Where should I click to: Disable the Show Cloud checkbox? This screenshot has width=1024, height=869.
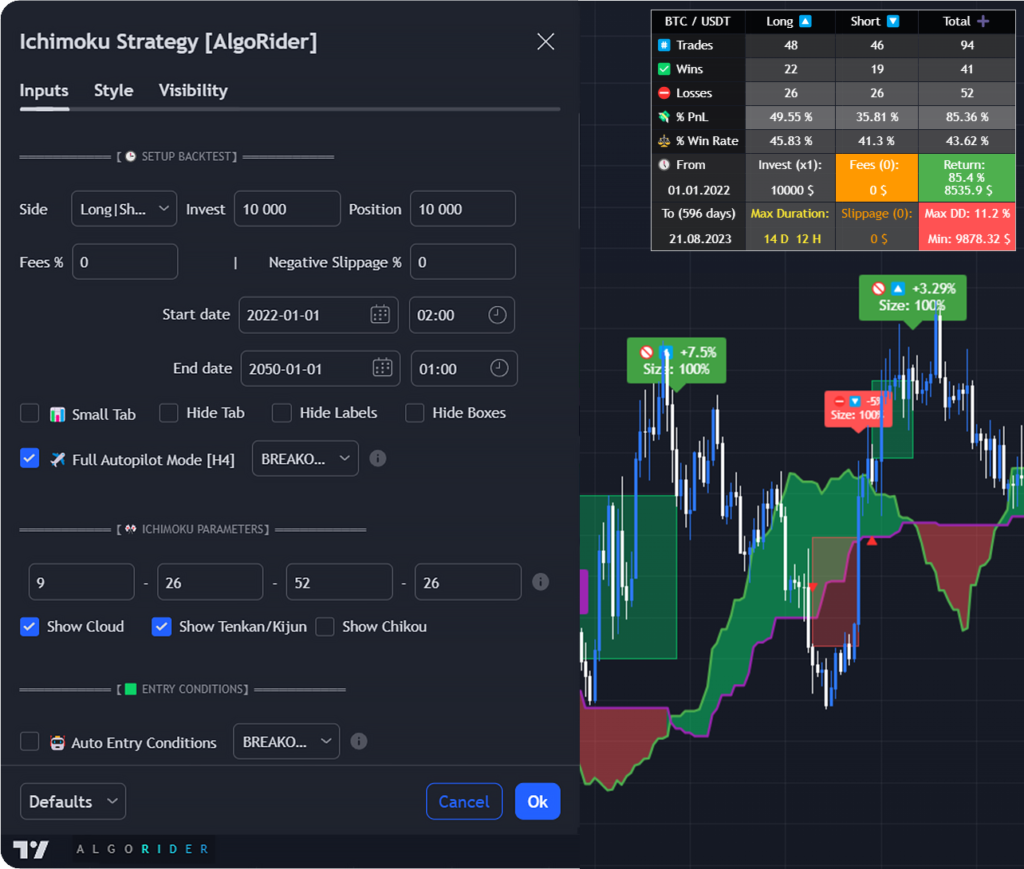point(29,626)
